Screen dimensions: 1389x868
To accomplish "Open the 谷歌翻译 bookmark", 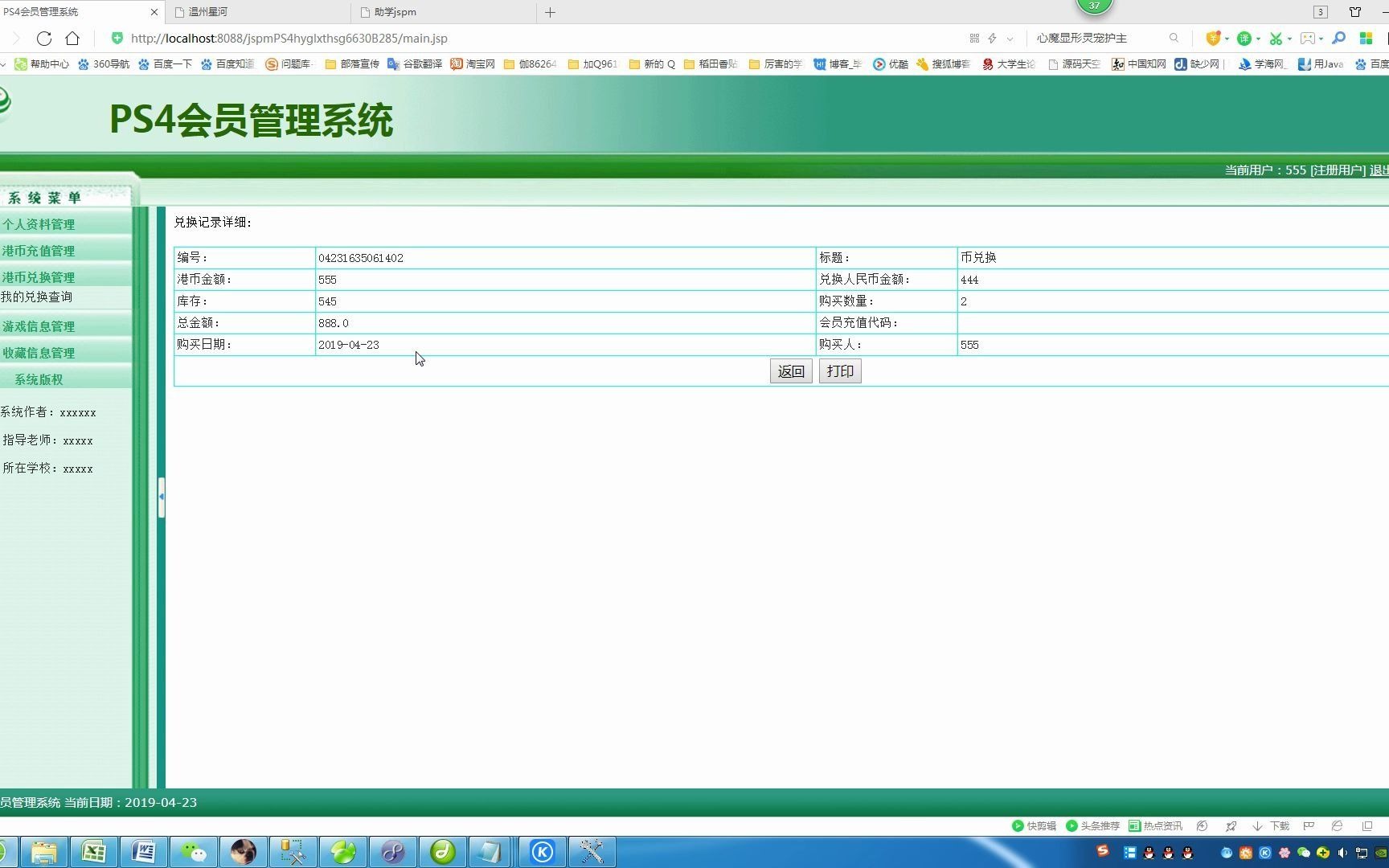I will (x=415, y=63).
